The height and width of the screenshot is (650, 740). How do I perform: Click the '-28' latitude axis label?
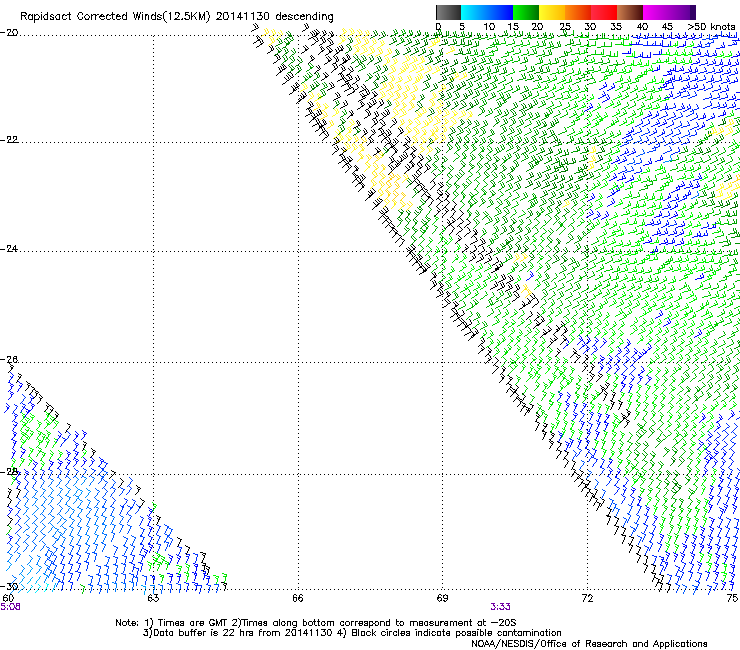[x=9, y=472]
